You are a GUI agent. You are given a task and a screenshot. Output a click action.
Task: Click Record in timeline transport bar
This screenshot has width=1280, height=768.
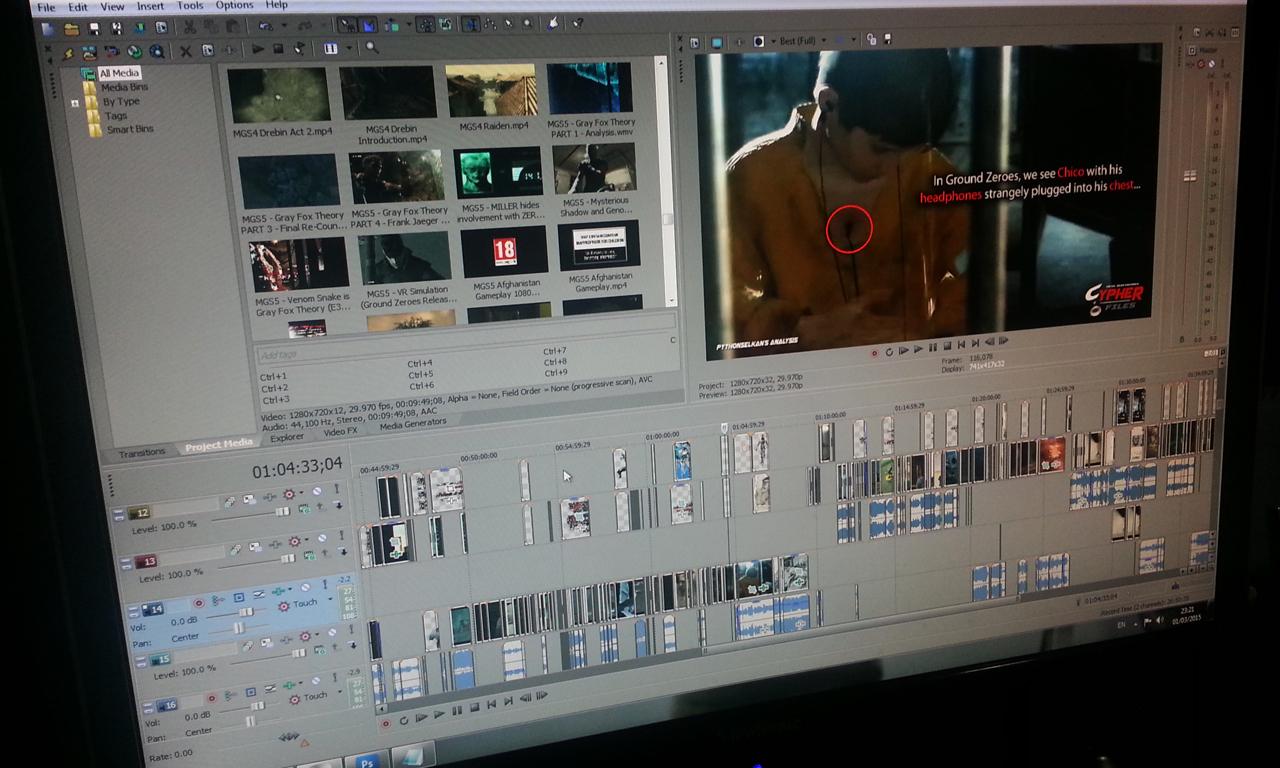[386, 723]
